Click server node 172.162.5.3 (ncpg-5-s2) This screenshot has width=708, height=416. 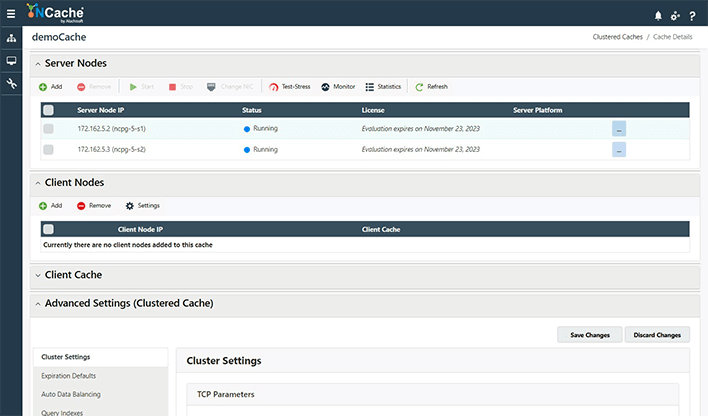point(112,150)
